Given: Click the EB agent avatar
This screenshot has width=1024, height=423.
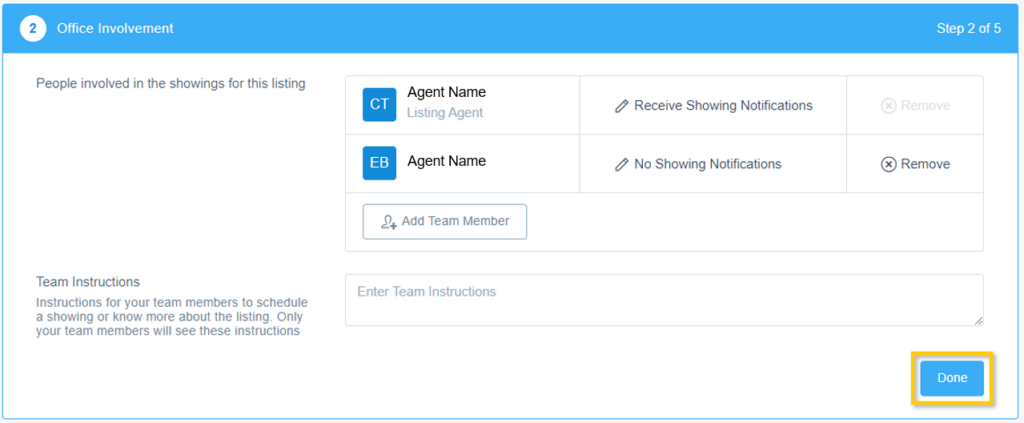Looking at the screenshot, I should tap(380, 163).
